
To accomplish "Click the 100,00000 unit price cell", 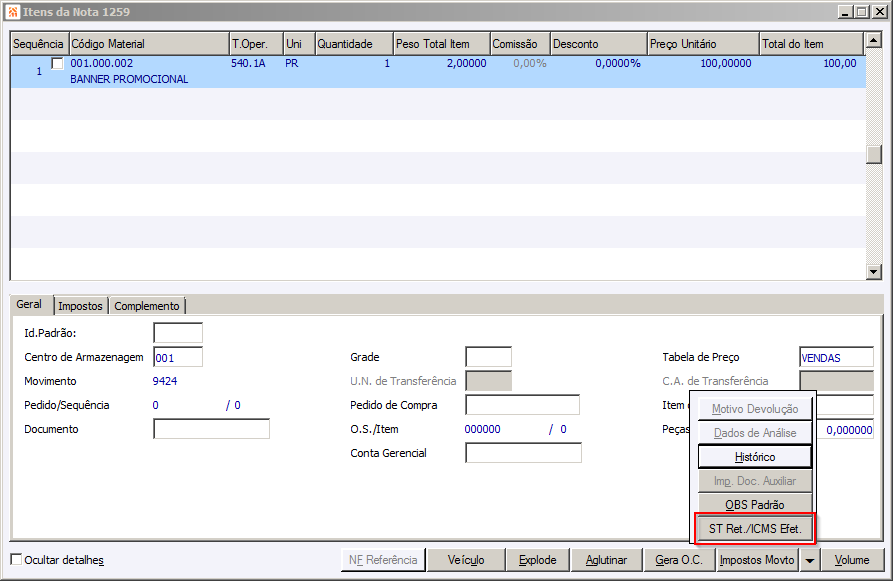I will 726,63.
